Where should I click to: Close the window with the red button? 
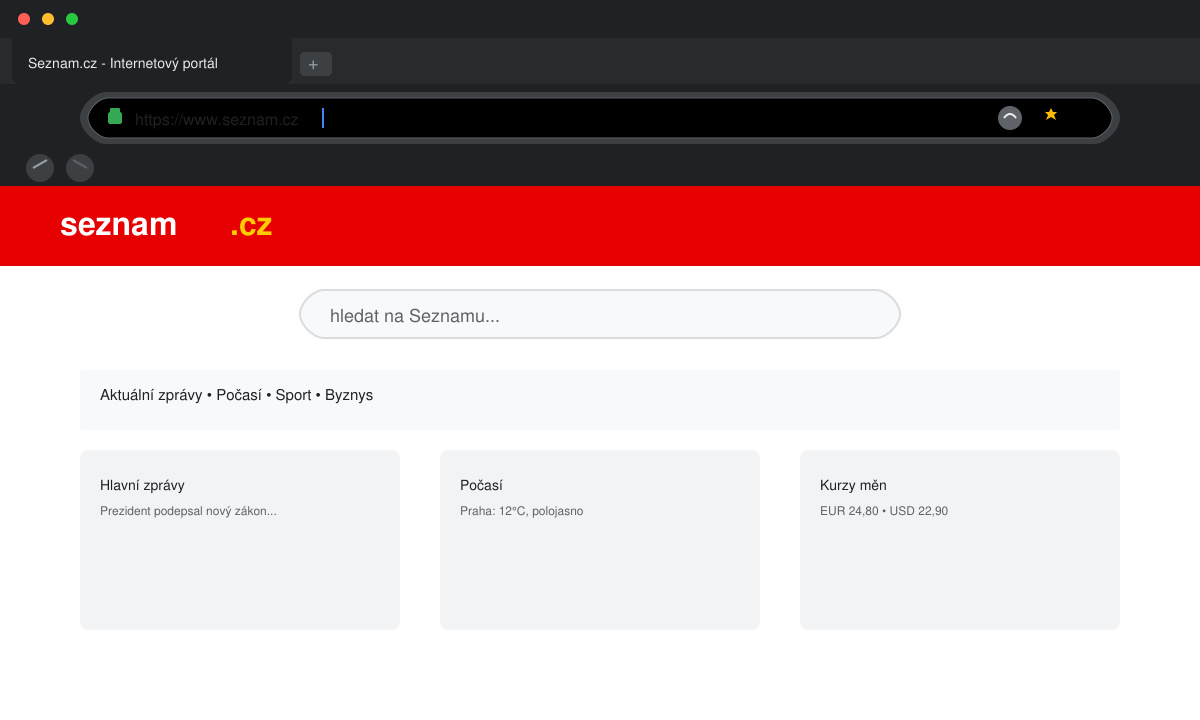coord(24,19)
